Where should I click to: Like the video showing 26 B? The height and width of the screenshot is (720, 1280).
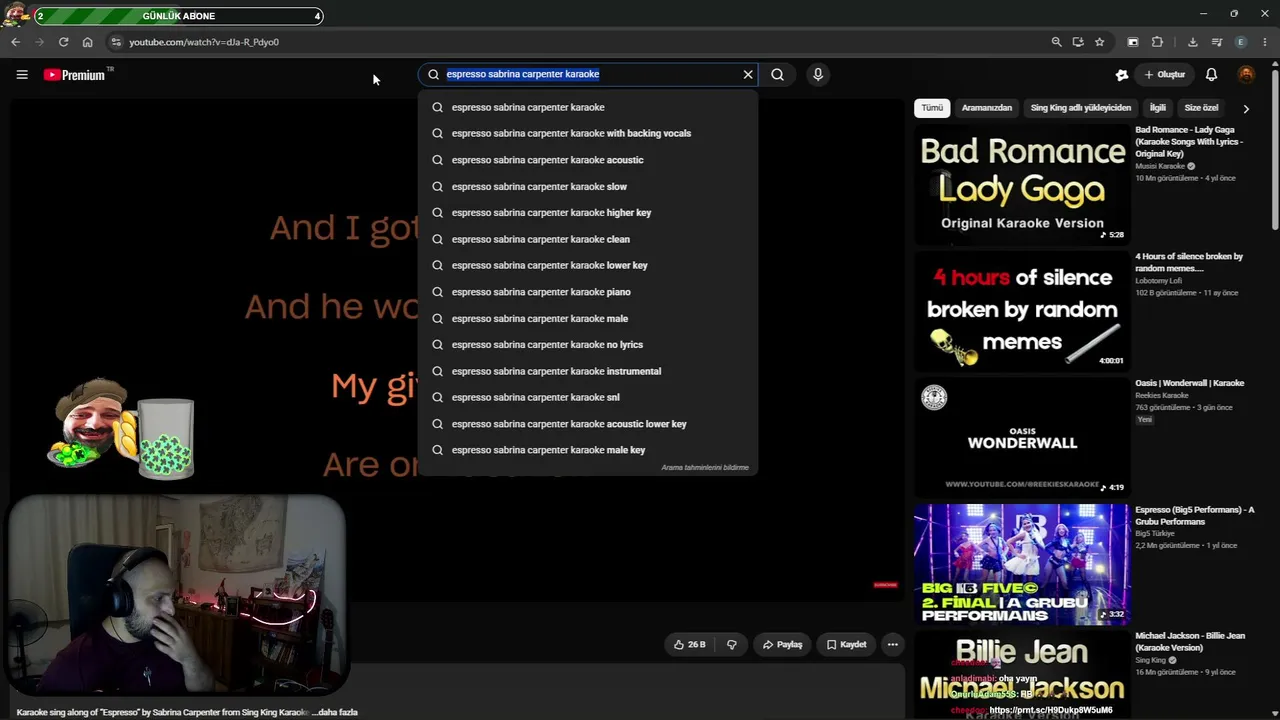click(690, 645)
